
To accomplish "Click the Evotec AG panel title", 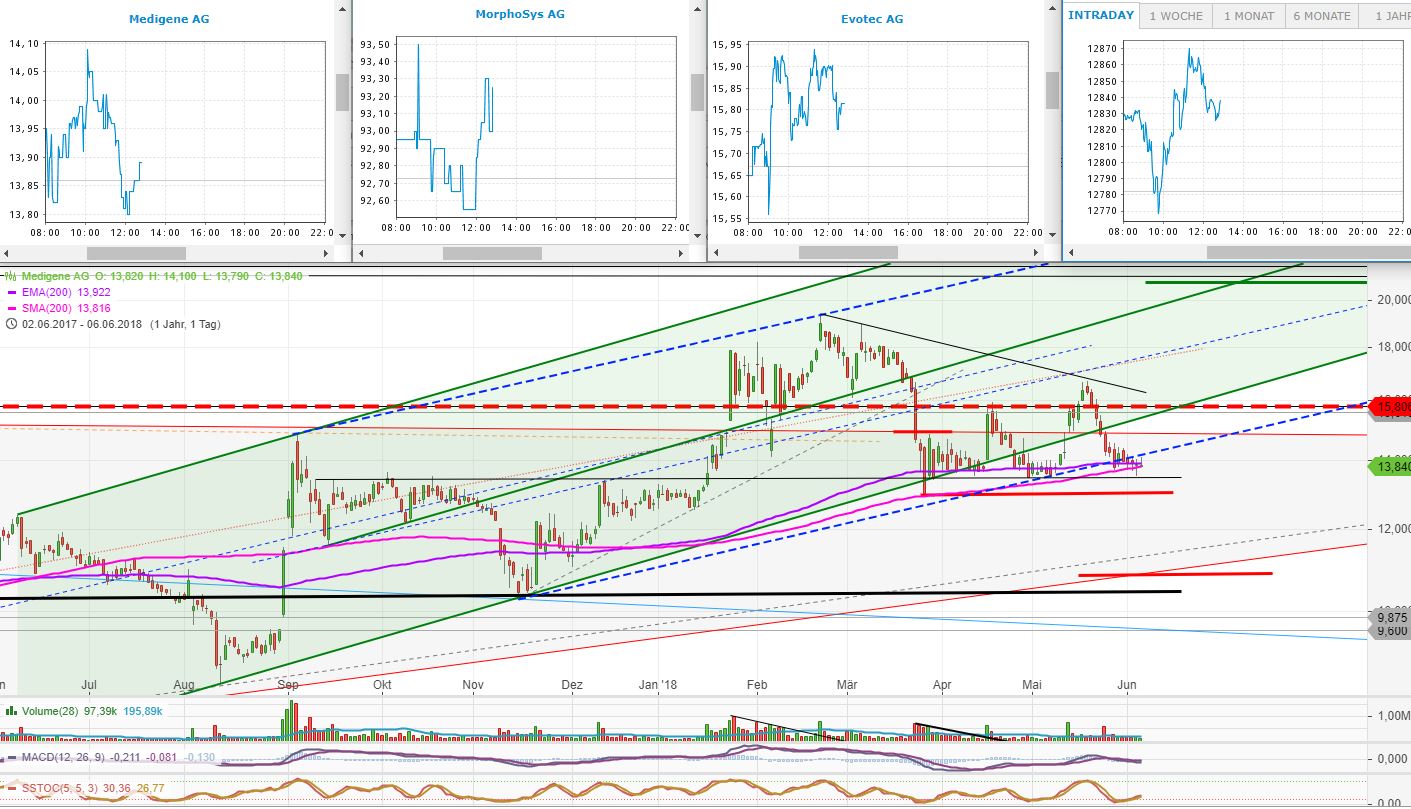I will click(872, 18).
